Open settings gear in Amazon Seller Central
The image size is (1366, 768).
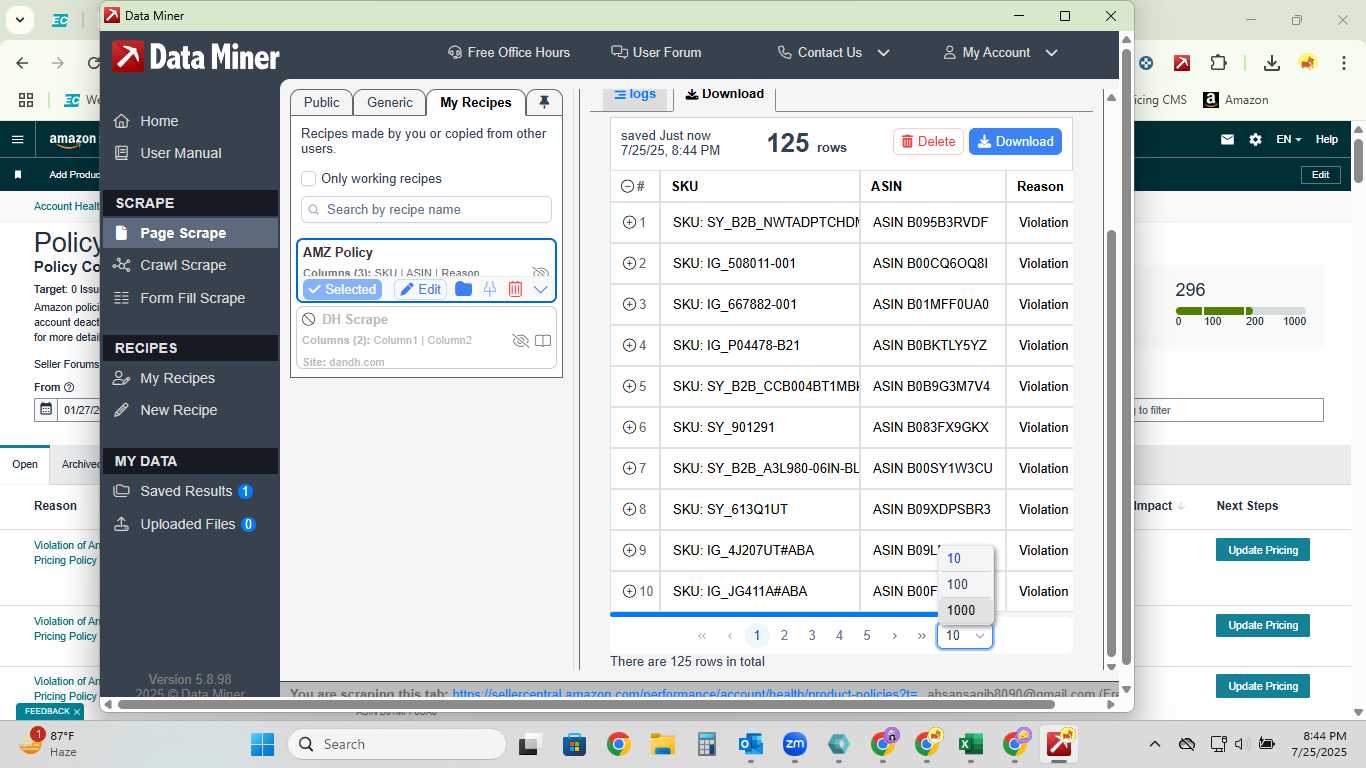pos(1255,140)
